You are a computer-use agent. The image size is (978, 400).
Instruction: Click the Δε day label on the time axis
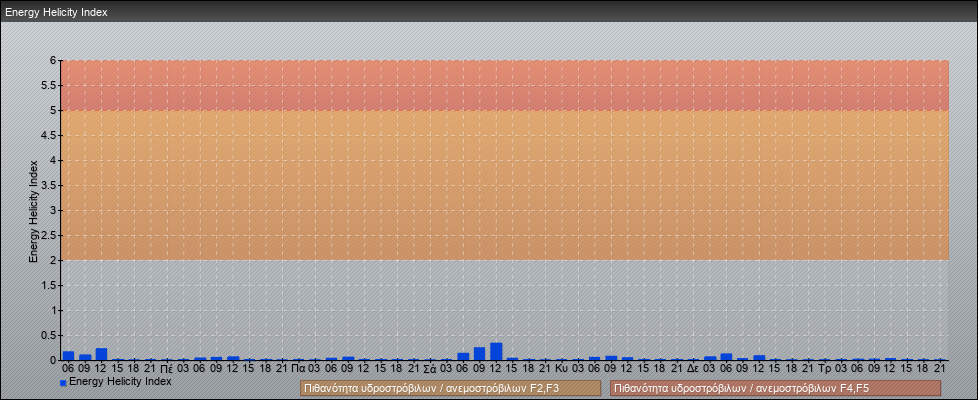[x=693, y=369]
